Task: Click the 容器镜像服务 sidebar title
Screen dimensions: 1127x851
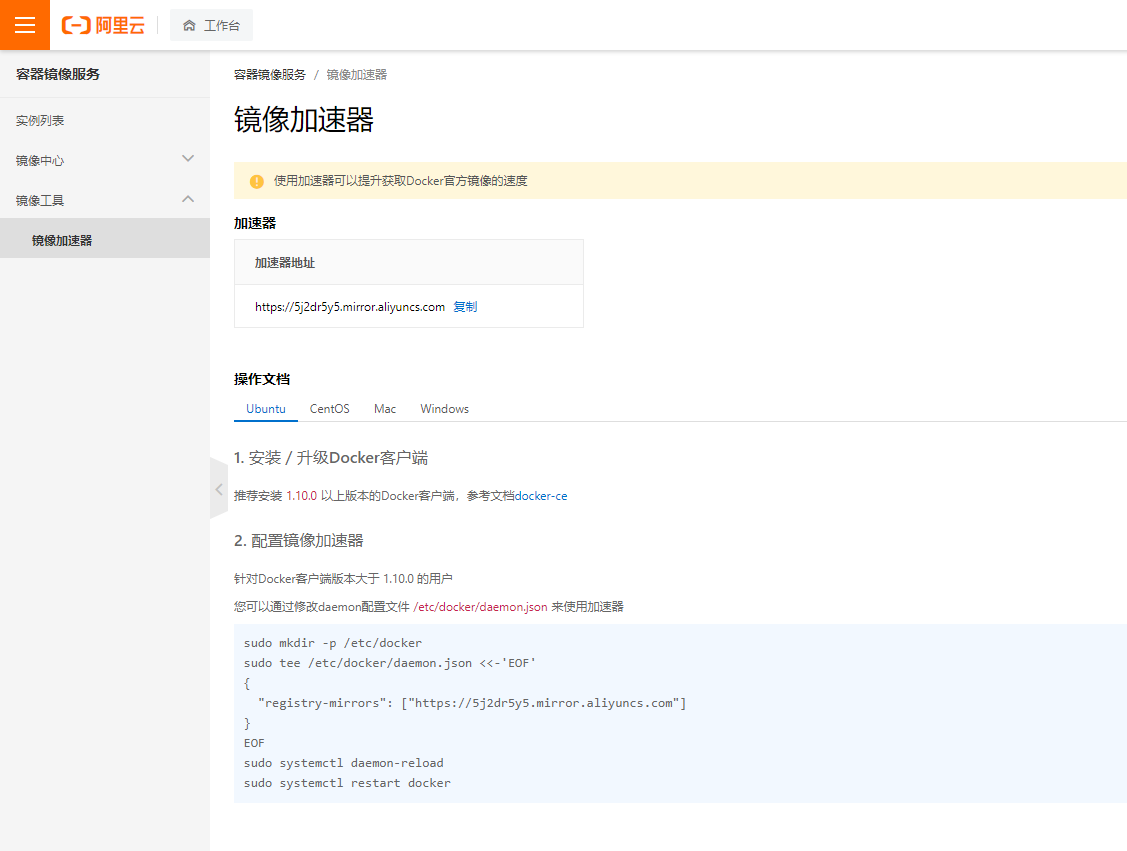Action: [x=58, y=74]
